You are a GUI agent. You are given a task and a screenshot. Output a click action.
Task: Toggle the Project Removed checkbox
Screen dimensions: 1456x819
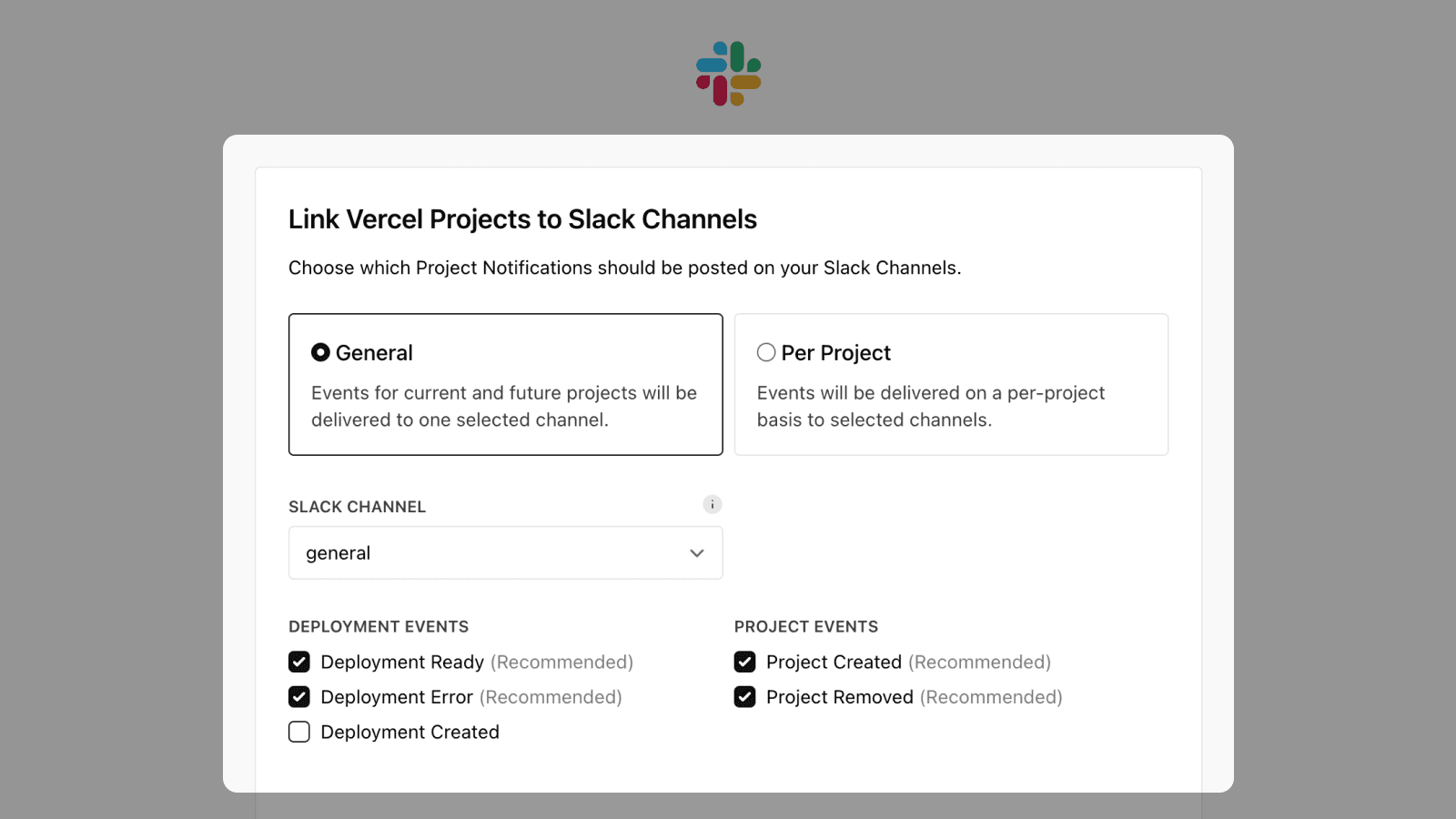tap(745, 697)
